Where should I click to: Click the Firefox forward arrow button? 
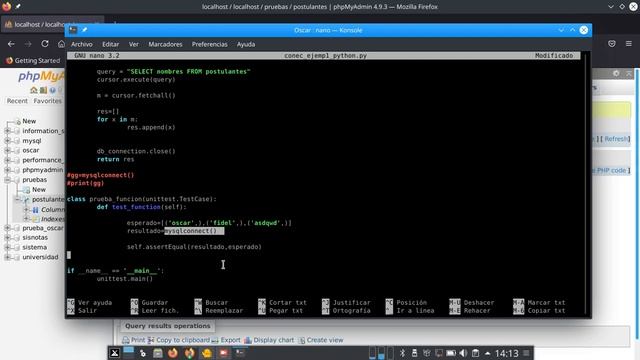point(28,44)
